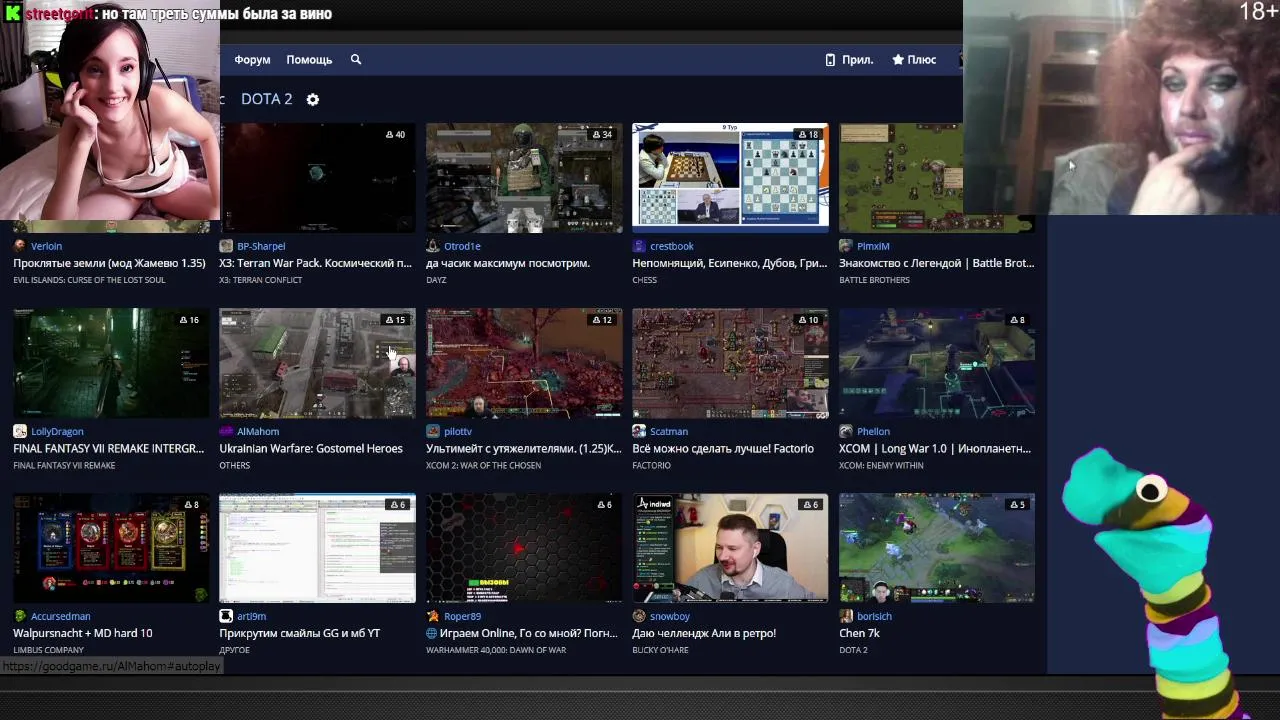Click borisich channel avatar icon
Screen dimensions: 1280x720
click(846, 616)
